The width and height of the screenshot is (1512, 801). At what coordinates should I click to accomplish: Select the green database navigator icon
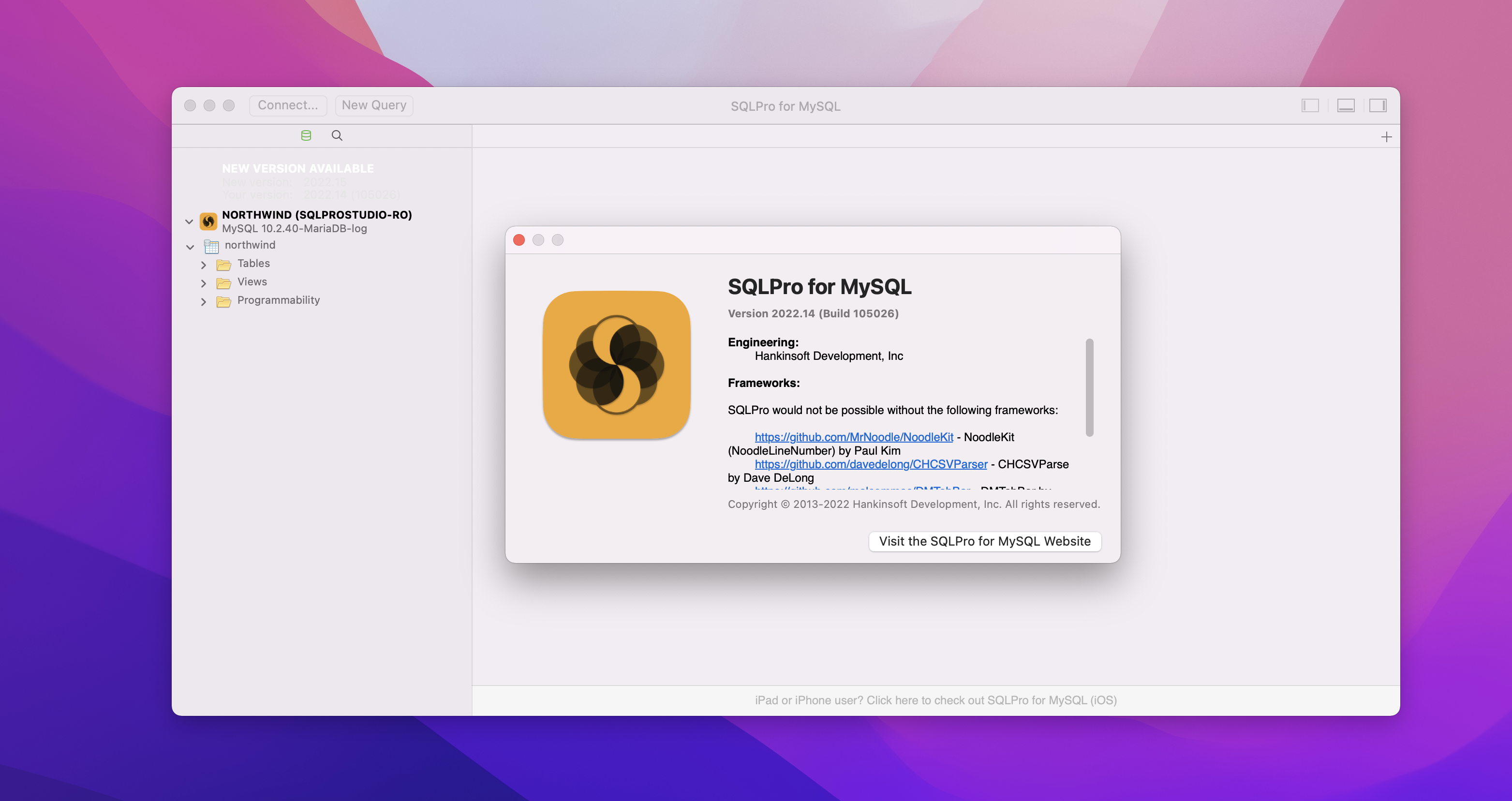306,135
